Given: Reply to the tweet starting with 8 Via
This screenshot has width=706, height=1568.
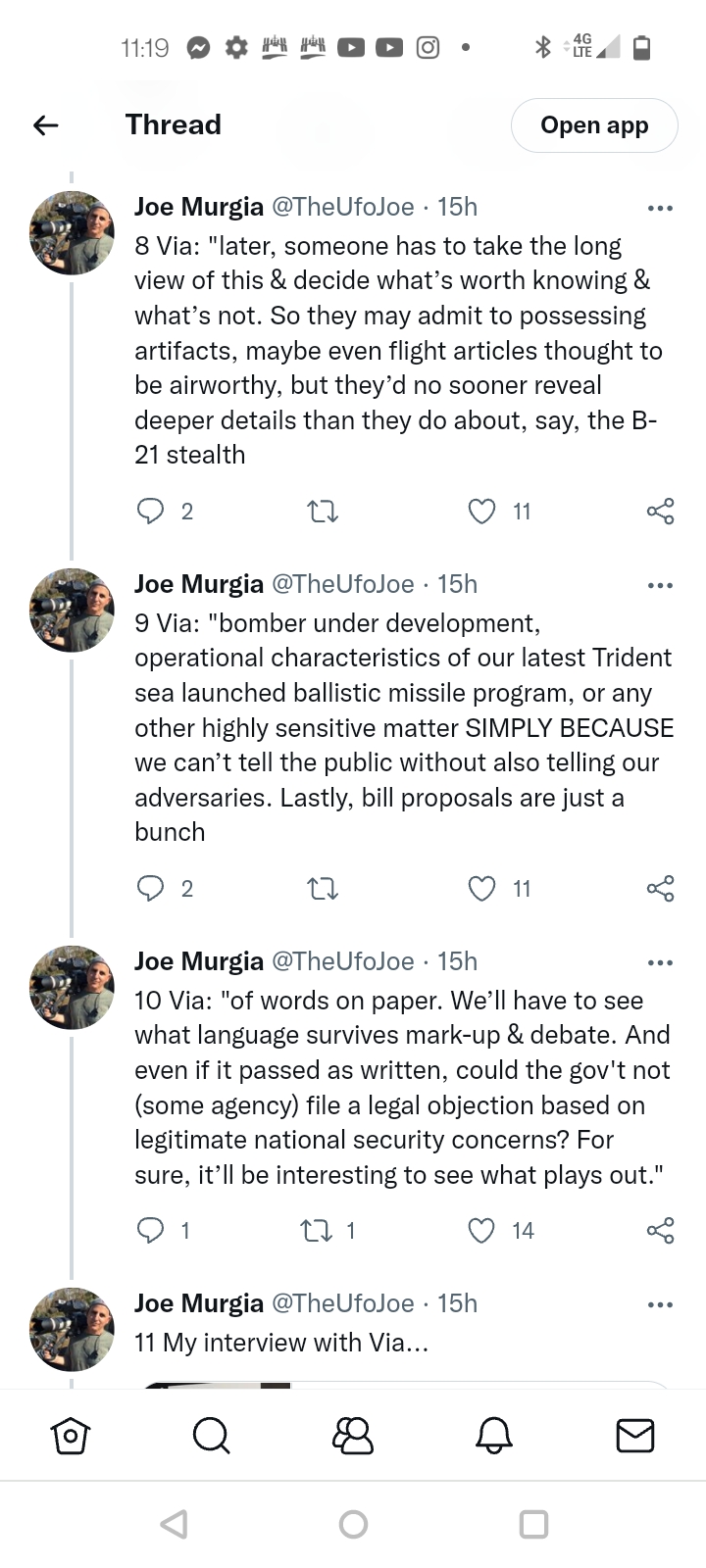Looking at the screenshot, I should coord(150,512).
